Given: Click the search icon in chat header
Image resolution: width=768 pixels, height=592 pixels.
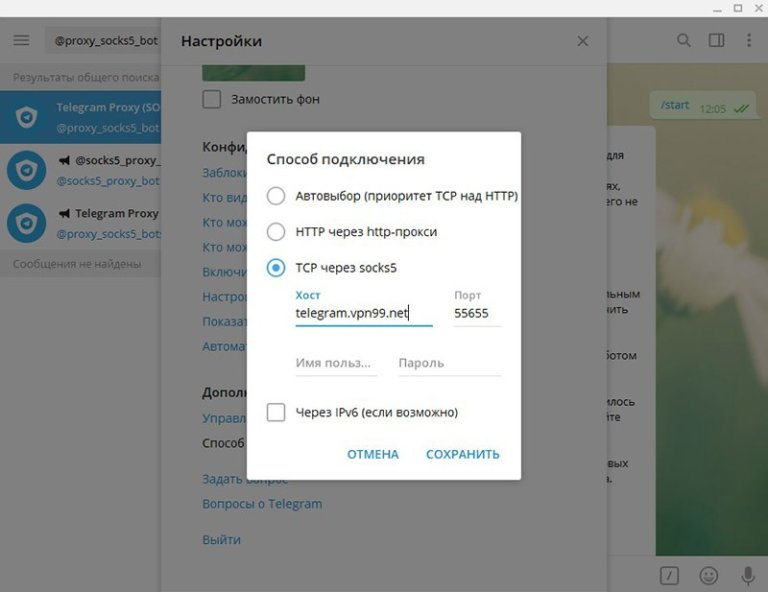Looking at the screenshot, I should click(x=684, y=41).
